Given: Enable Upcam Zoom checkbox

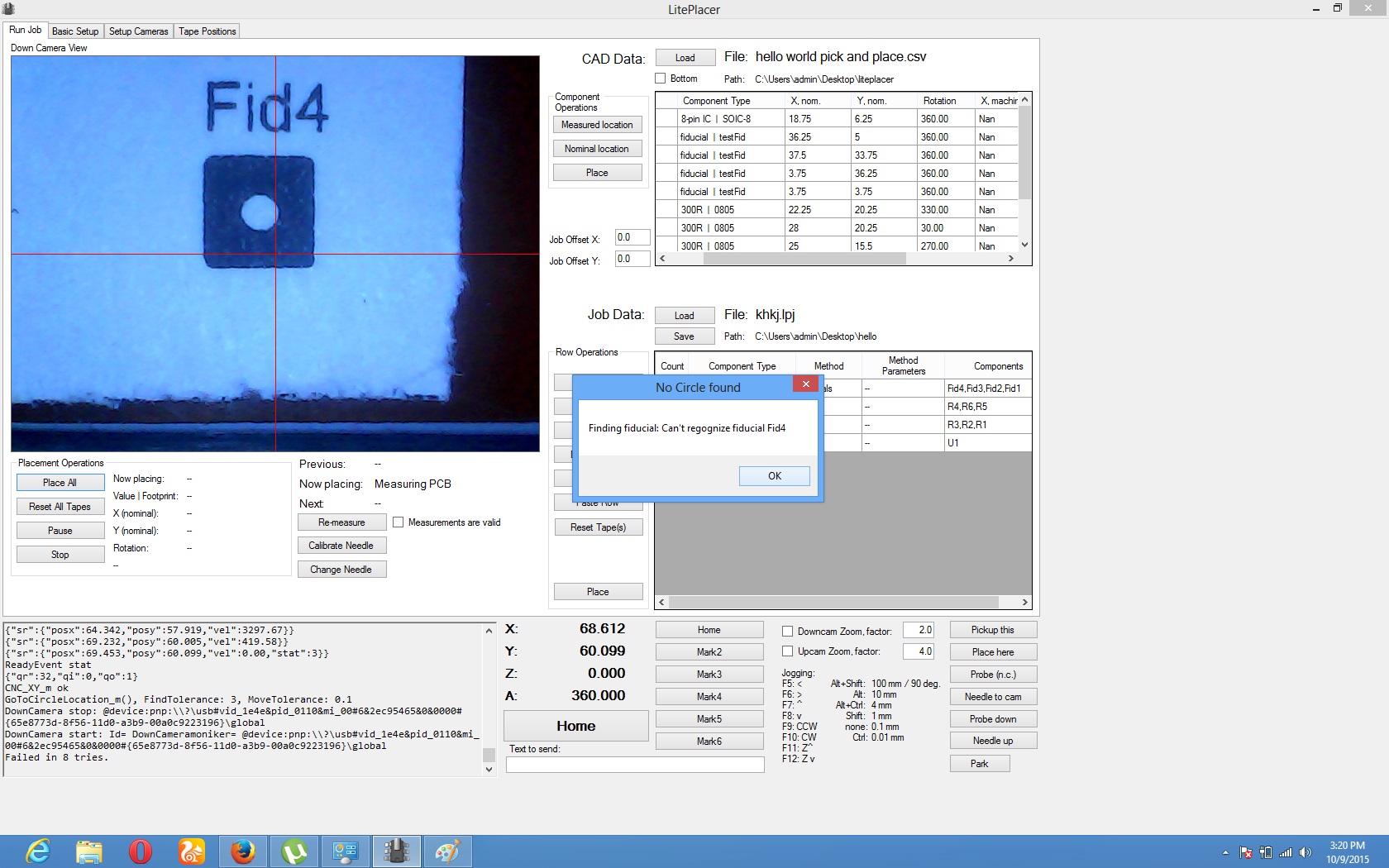Looking at the screenshot, I should pos(788,651).
